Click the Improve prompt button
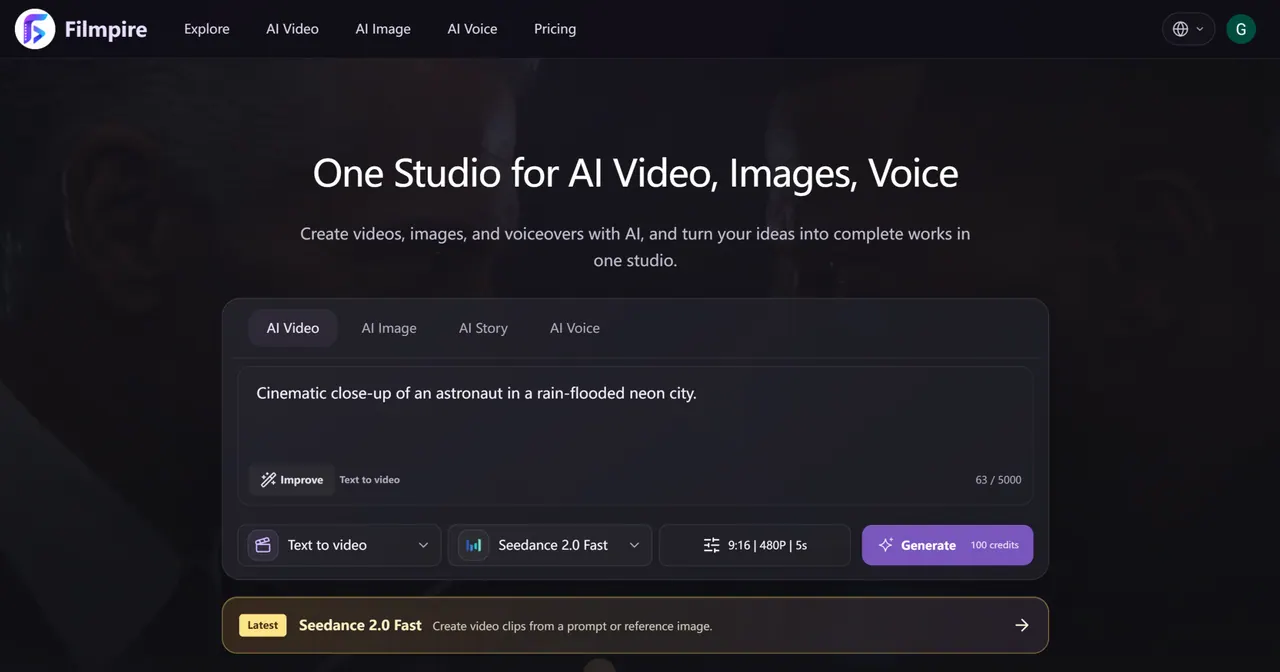This screenshot has width=1280, height=672. [292, 480]
